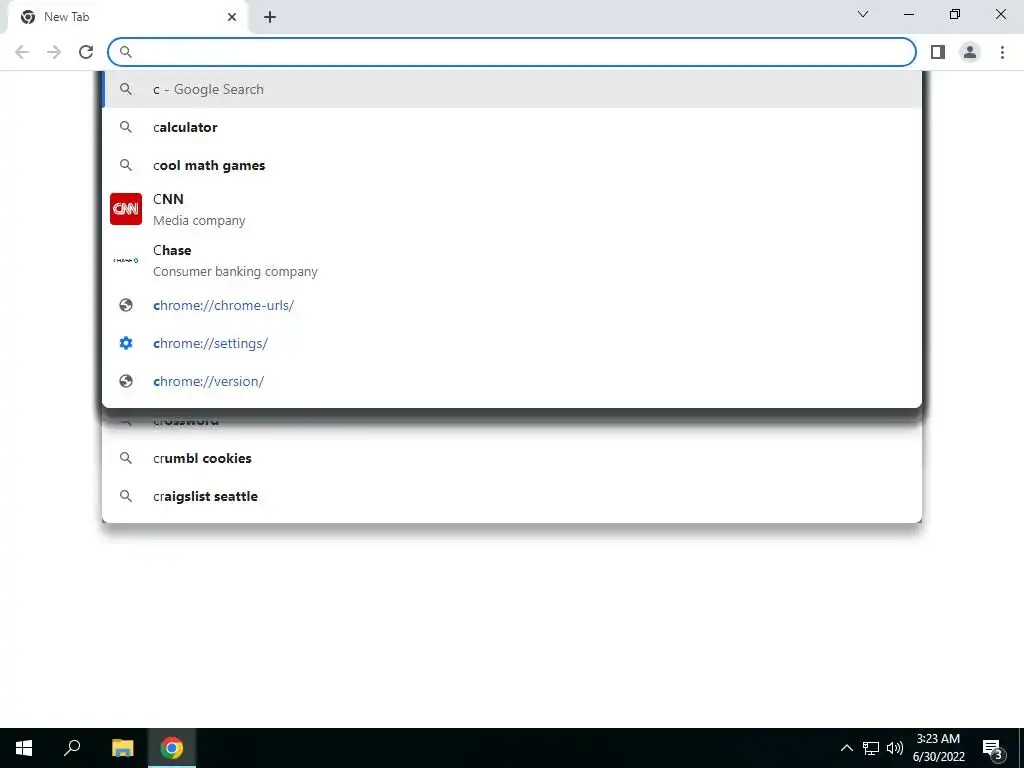
Task: Choose the 'calculator' suggestion
Action: coord(512,127)
